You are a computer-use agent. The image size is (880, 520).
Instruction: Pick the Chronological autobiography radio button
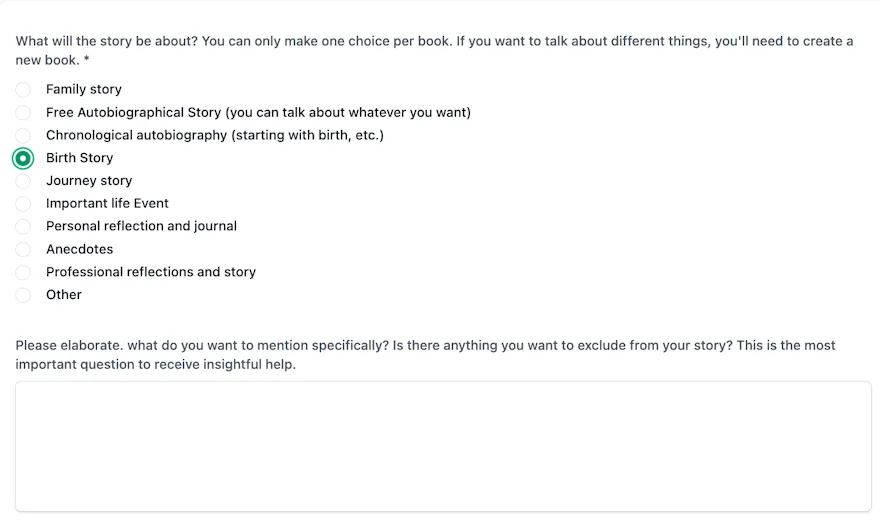(x=23, y=135)
